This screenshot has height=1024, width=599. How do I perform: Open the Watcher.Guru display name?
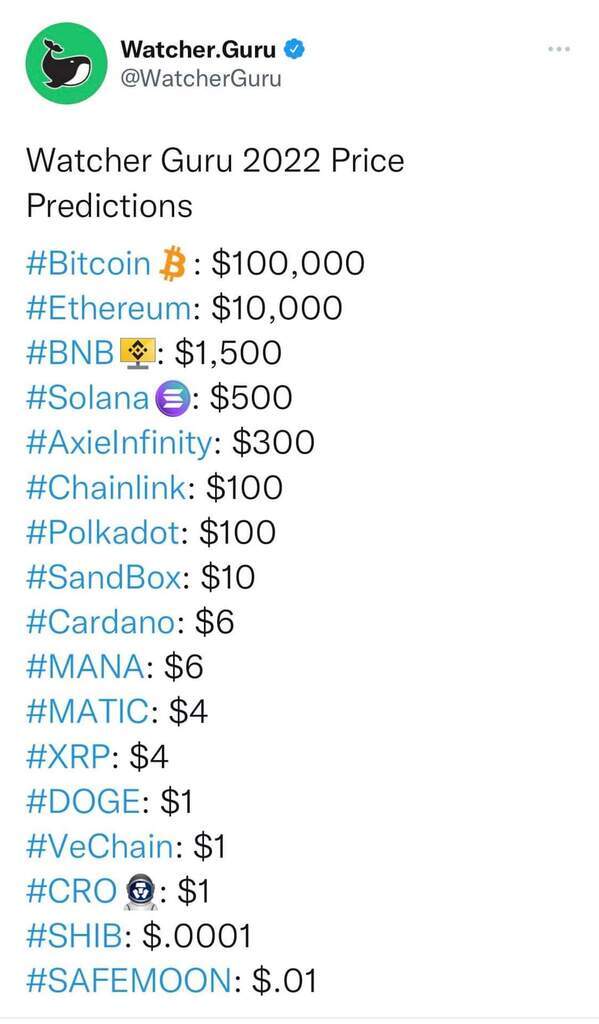click(199, 49)
